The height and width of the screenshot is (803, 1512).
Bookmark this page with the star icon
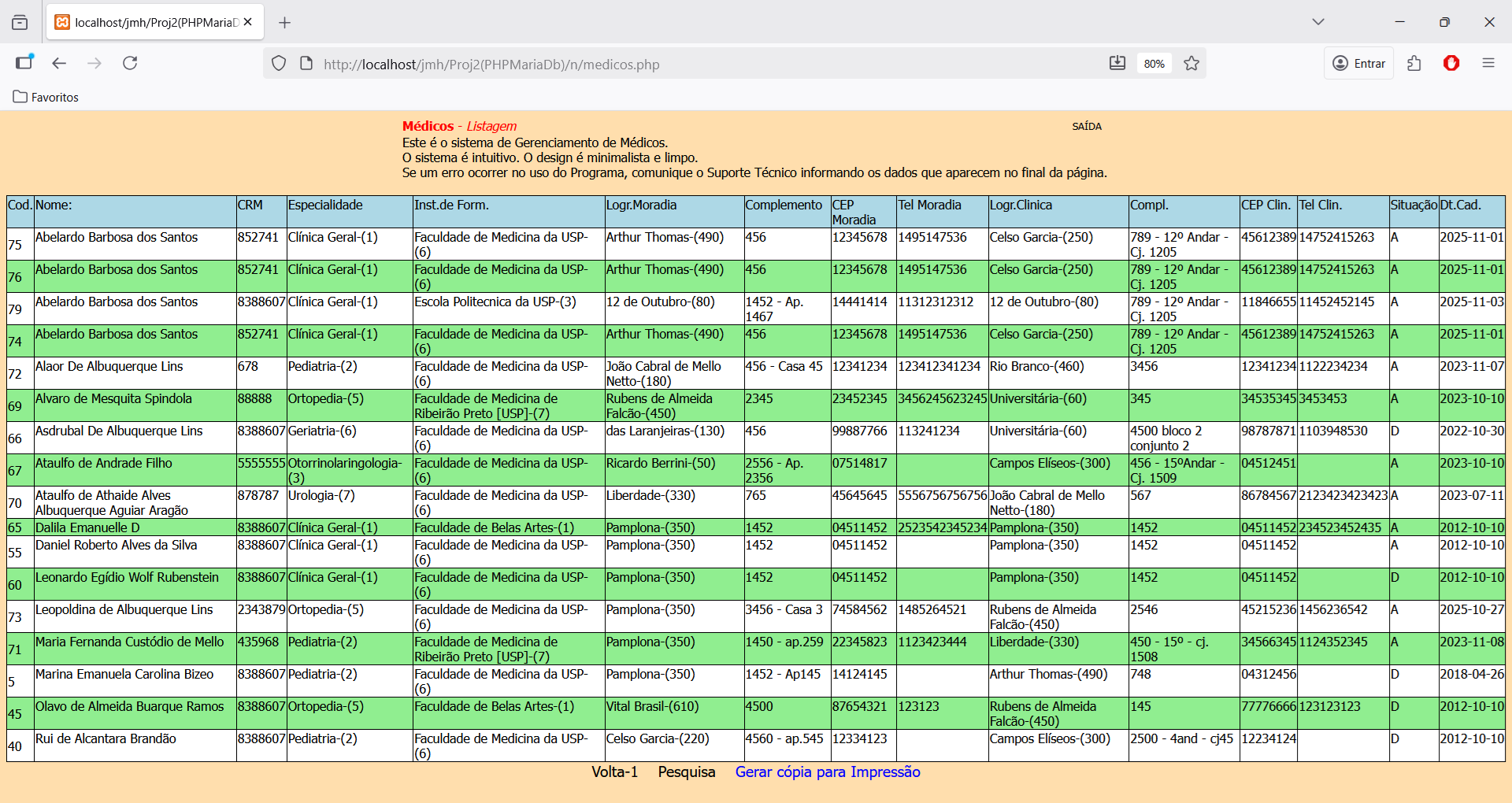pyautogui.click(x=1191, y=63)
